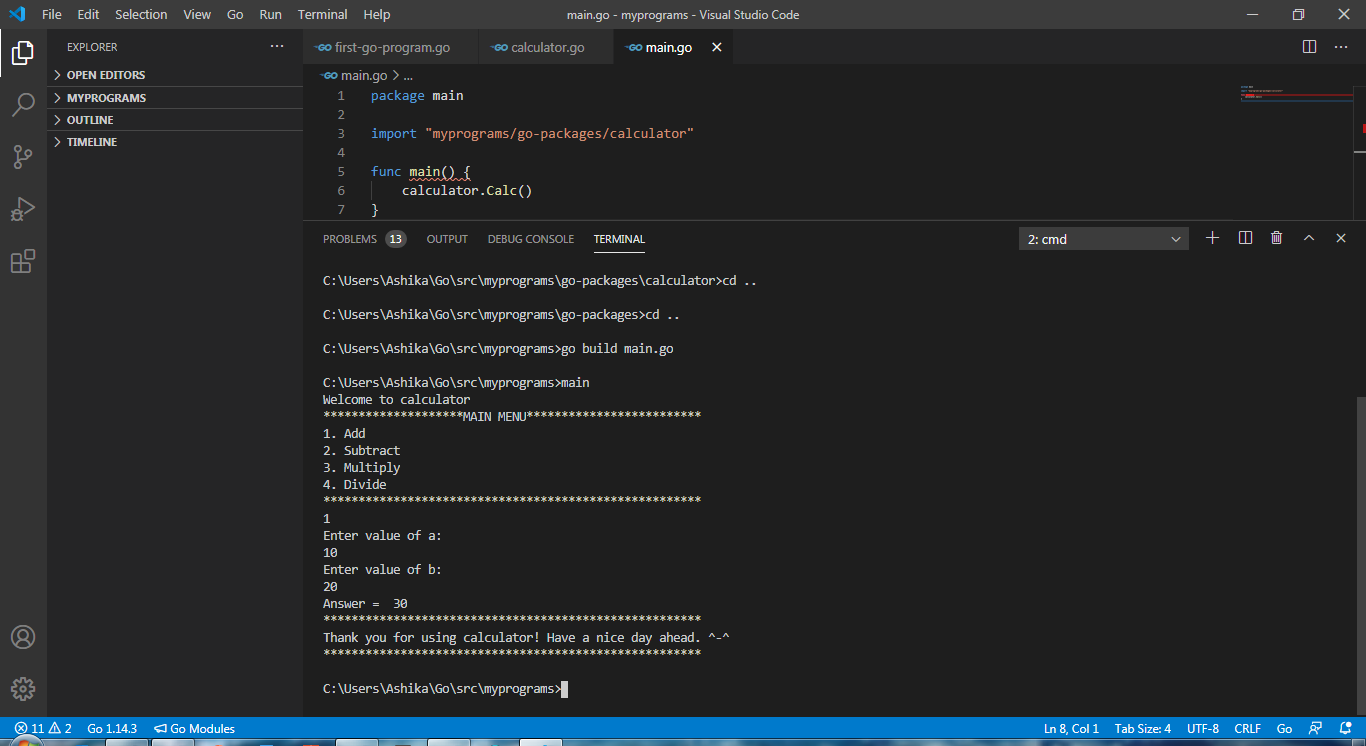This screenshot has width=1366, height=746.
Task: Click the terminal vertical scrollbar
Action: [x=1360, y=555]
